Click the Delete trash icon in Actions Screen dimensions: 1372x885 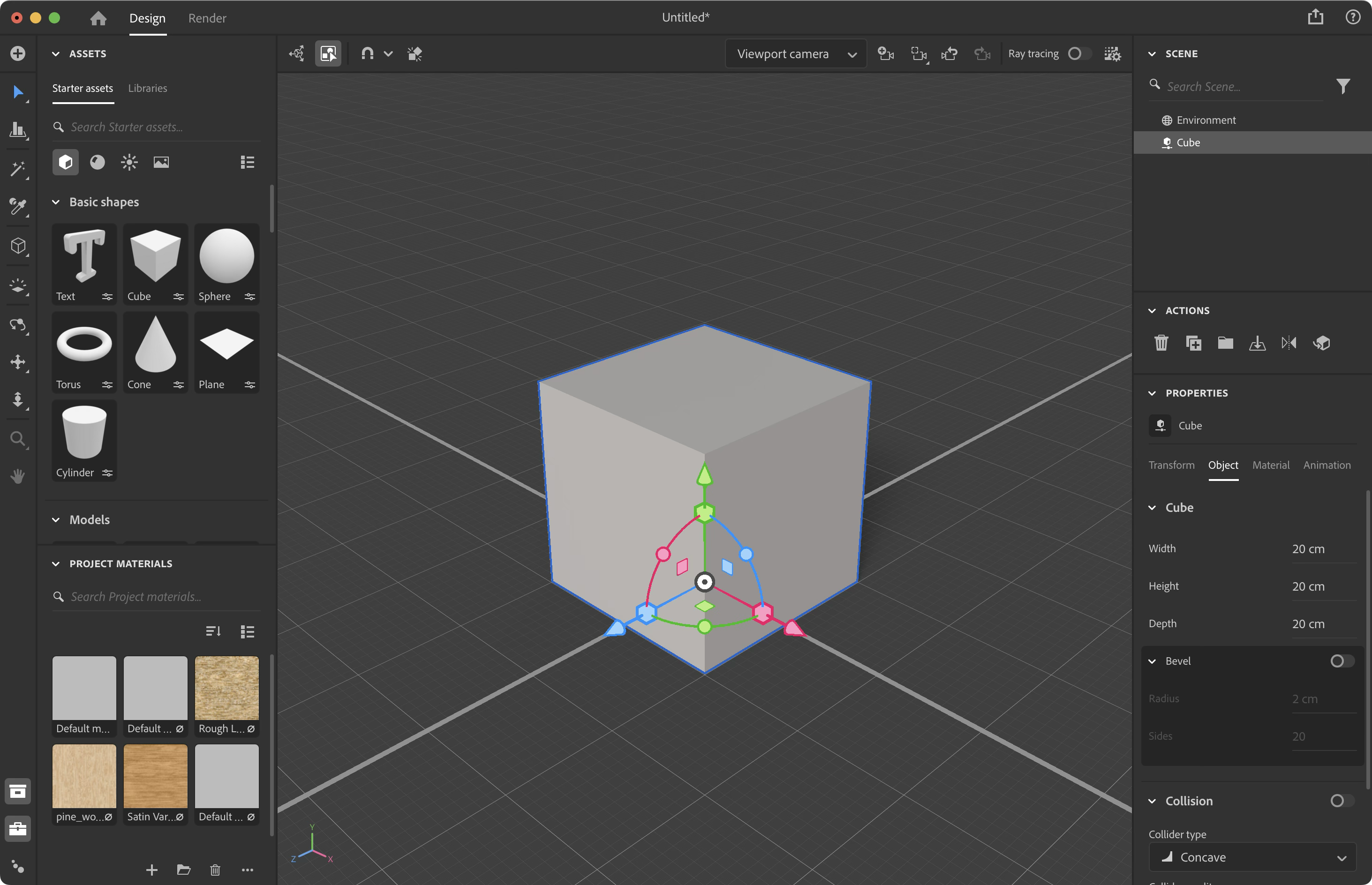coord(1161,343)
